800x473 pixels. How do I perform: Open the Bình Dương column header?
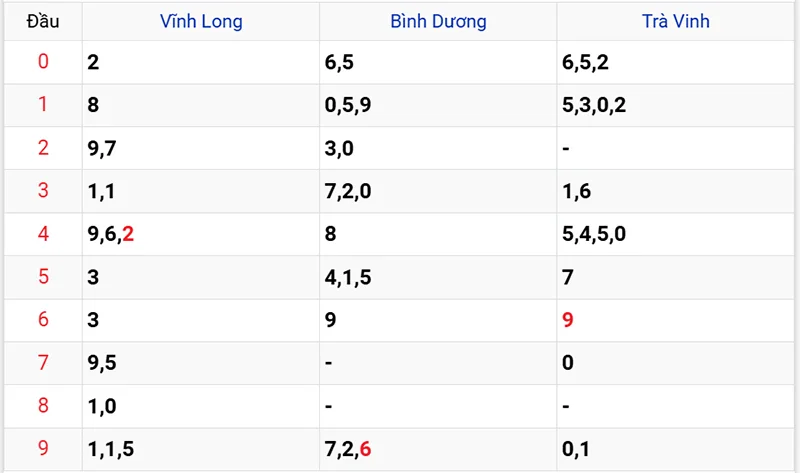(439, 21)
